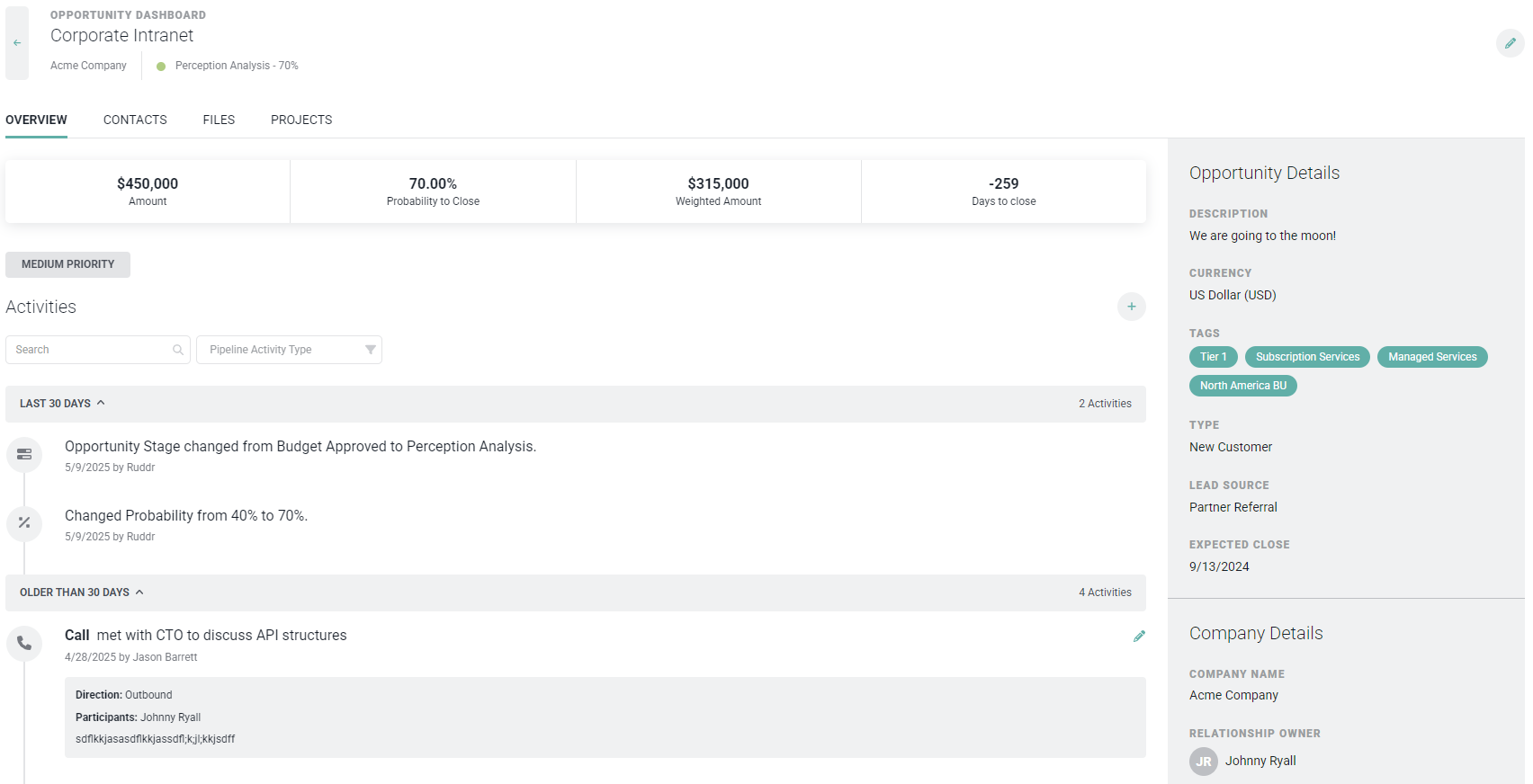Edit the Call activity with pencil icon

[1139, 637]
